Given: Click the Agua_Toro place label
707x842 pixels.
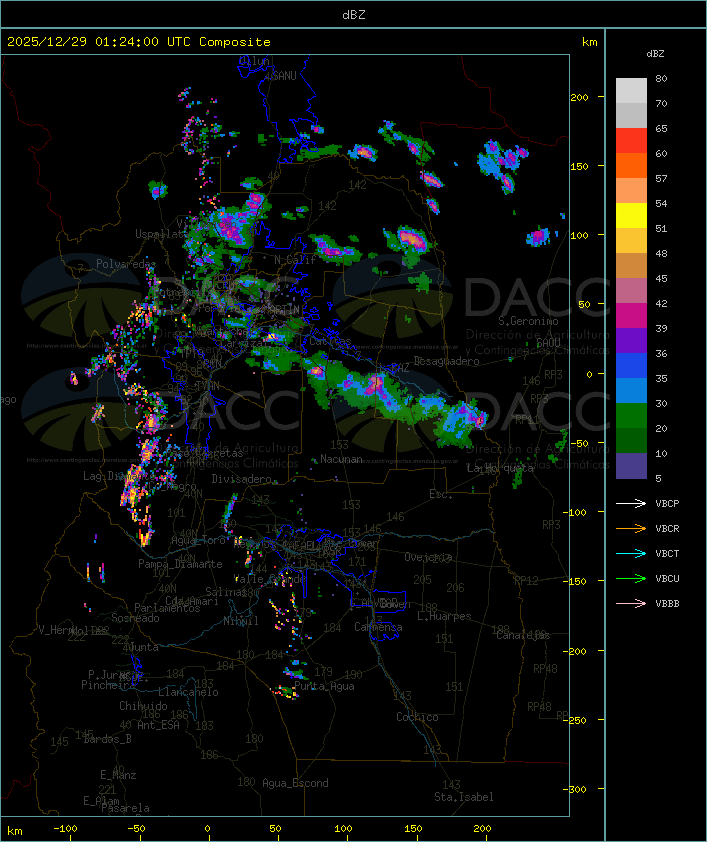Looking at the screenshot, I should pos(198,541).
